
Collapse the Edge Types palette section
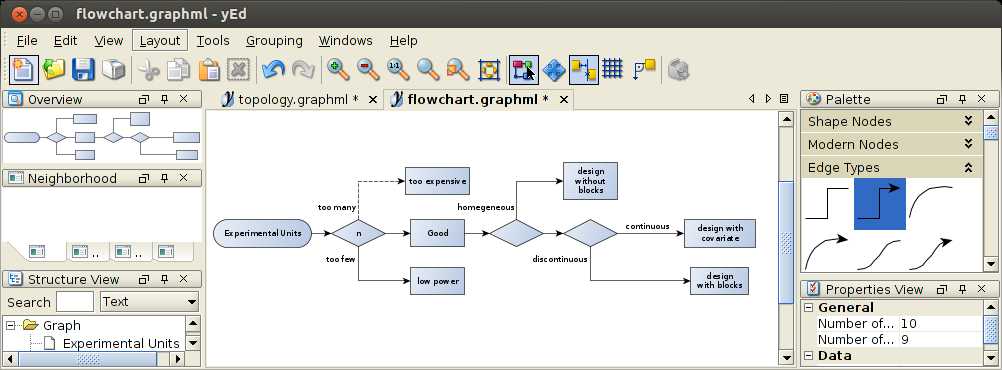tap(892, 167)
